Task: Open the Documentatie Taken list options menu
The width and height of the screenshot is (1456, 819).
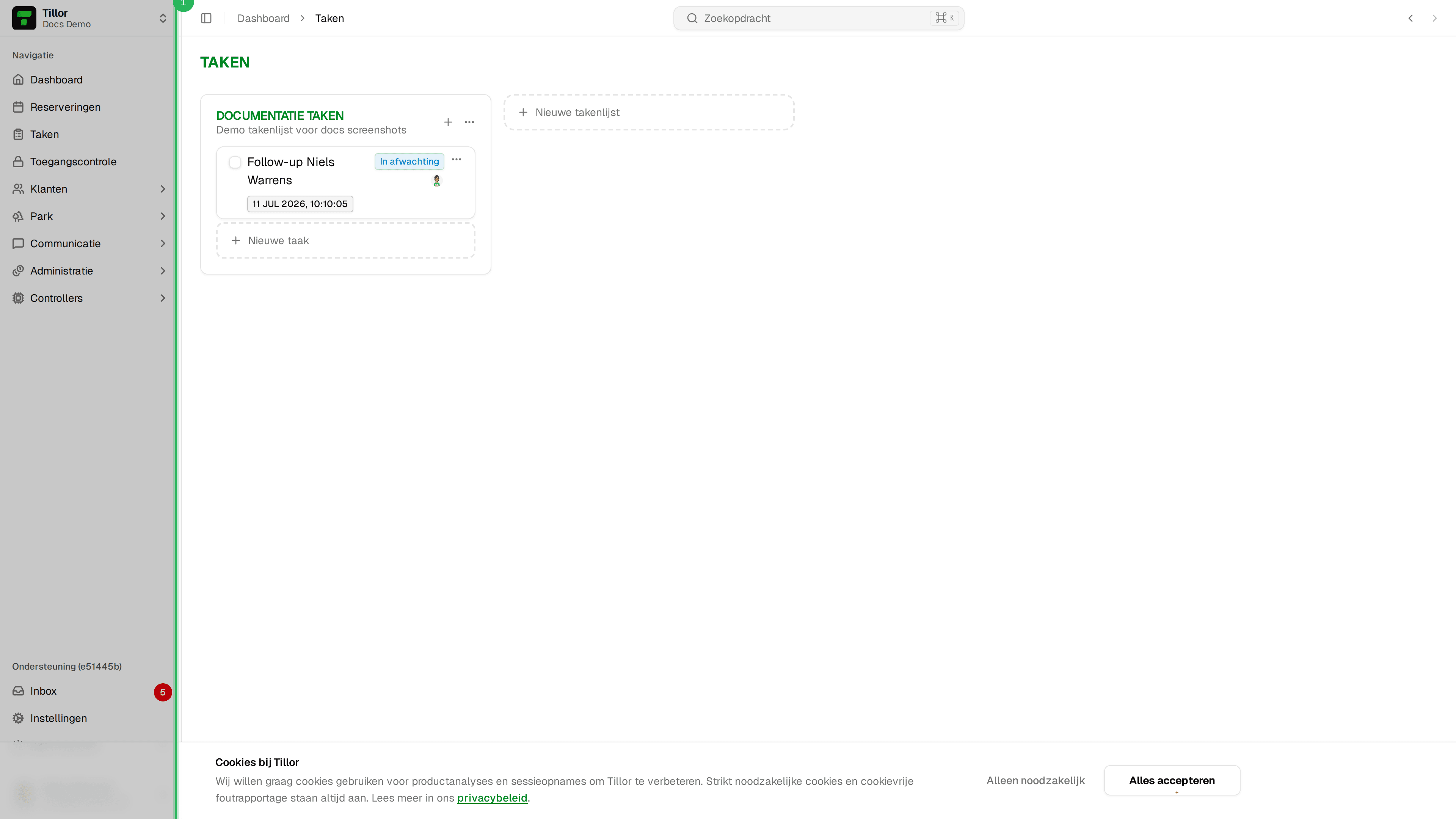Action: (x=469, y=122)
